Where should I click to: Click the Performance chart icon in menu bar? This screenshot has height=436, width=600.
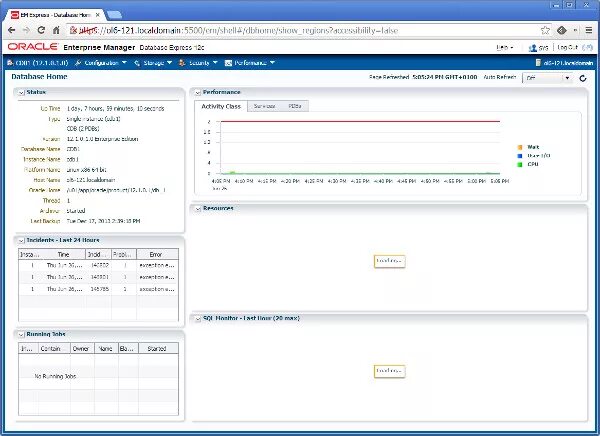pos(228,63)
